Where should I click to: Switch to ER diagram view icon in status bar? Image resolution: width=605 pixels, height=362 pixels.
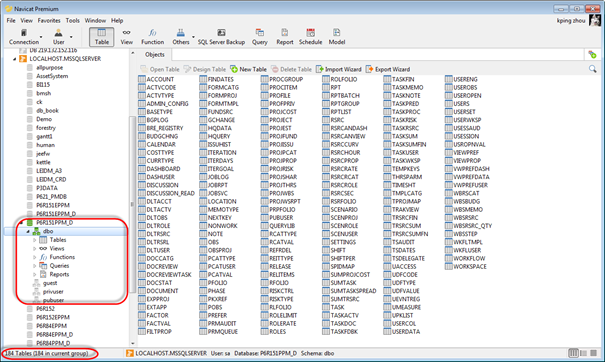[593, 353]
